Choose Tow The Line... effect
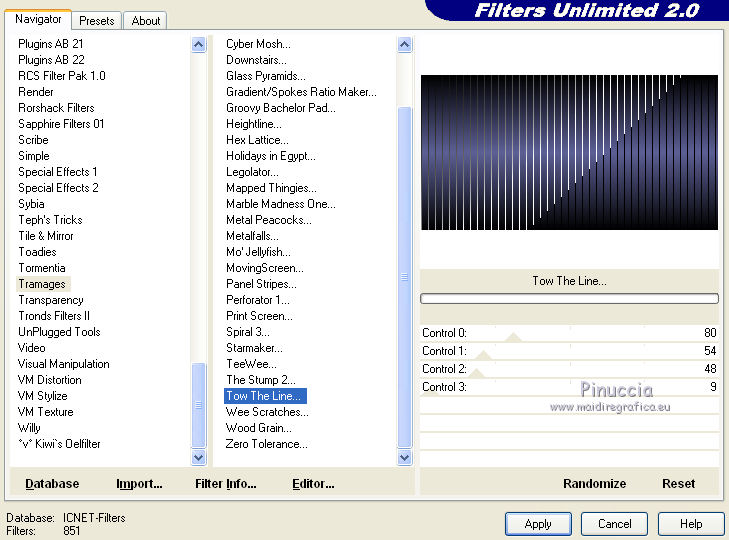The image size is (729, 540). tap(265, 396)
